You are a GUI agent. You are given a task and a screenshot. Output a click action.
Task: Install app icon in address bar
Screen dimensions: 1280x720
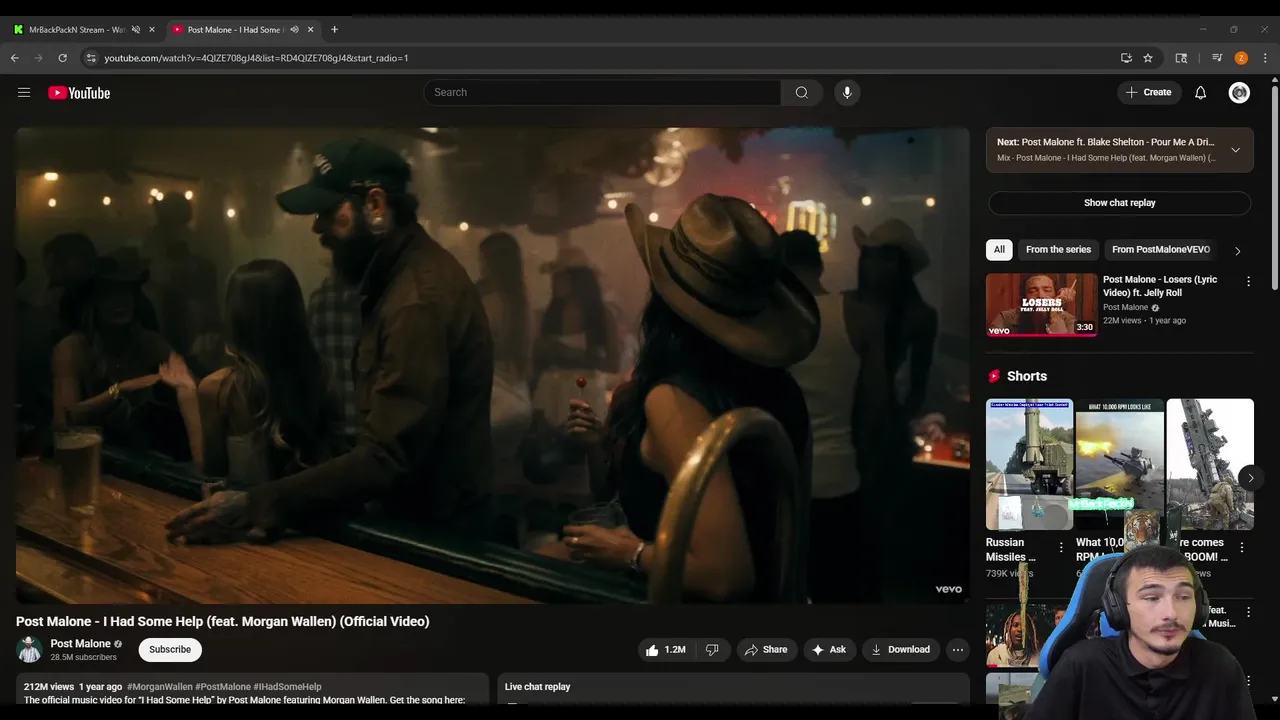coord(1126,58)
